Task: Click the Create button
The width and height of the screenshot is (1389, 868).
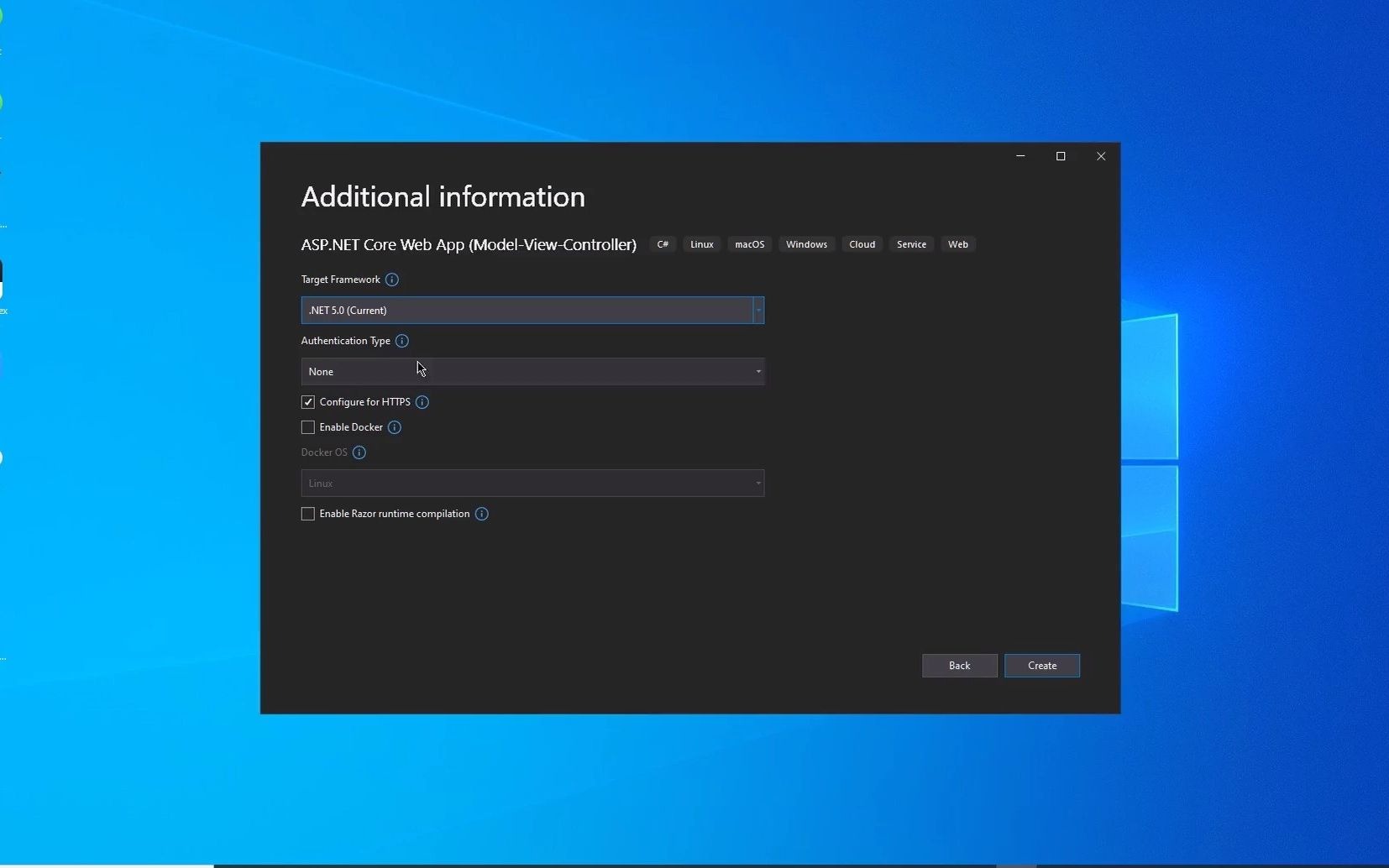Action: (x=1042, y=666)
